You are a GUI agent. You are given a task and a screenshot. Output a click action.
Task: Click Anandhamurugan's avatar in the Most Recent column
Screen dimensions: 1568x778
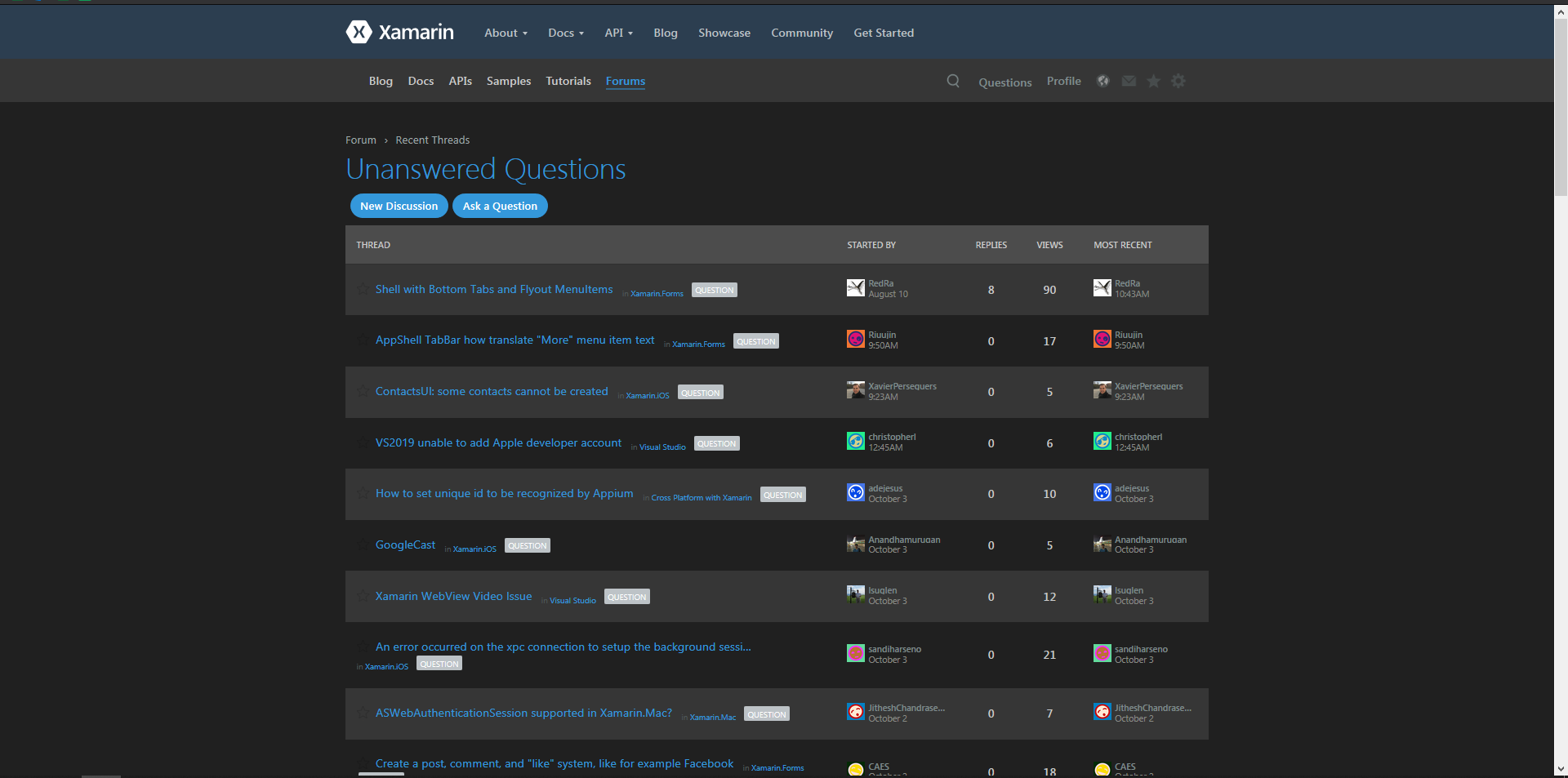(x=1102, y=544)
